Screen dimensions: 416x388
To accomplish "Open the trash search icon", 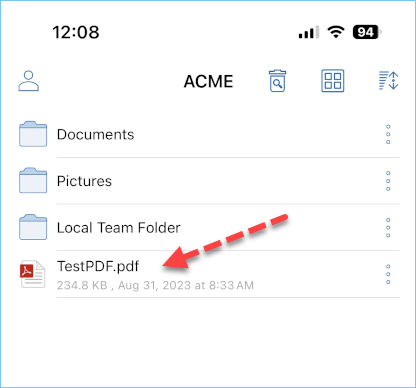I will [277, 81].
